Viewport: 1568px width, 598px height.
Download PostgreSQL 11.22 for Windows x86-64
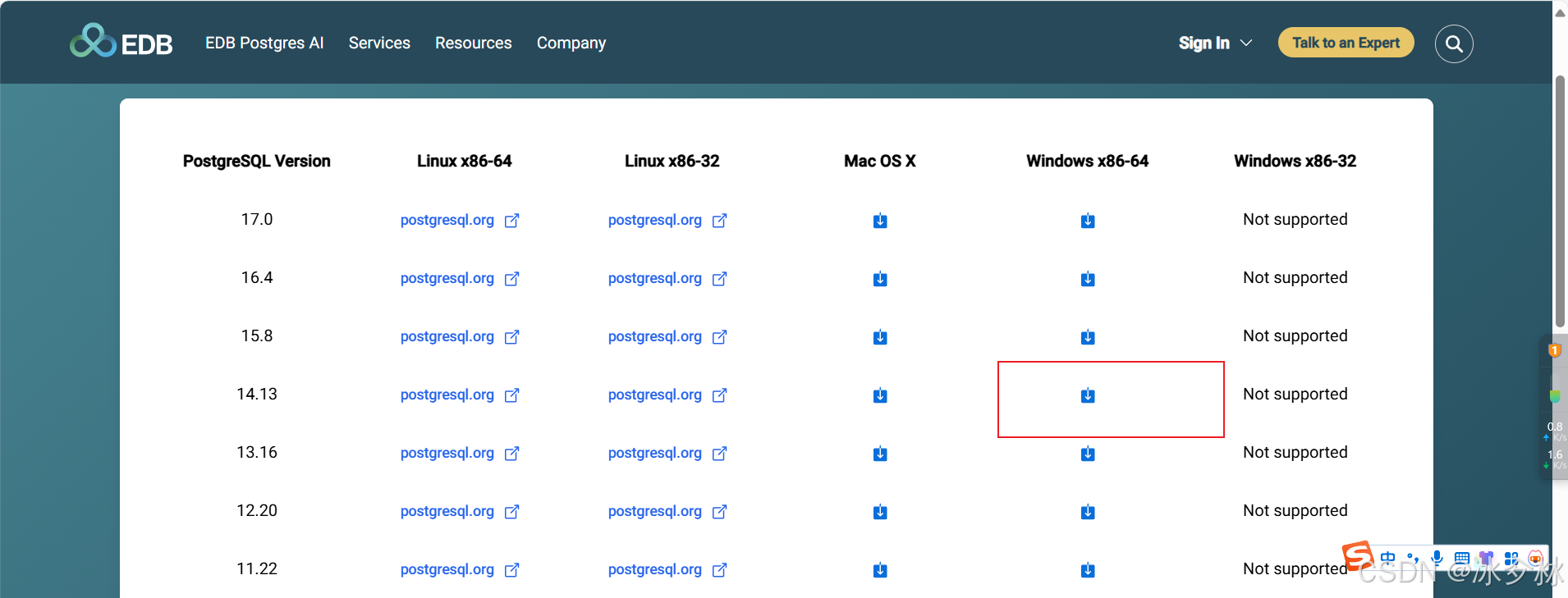[x=1088, y=570]
